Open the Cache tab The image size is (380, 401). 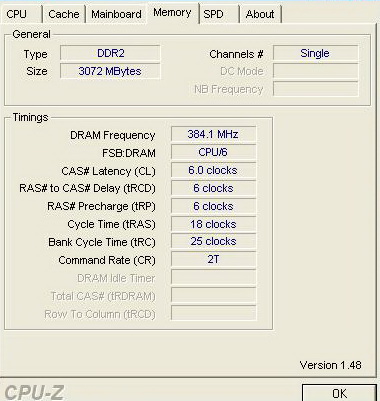64,14
